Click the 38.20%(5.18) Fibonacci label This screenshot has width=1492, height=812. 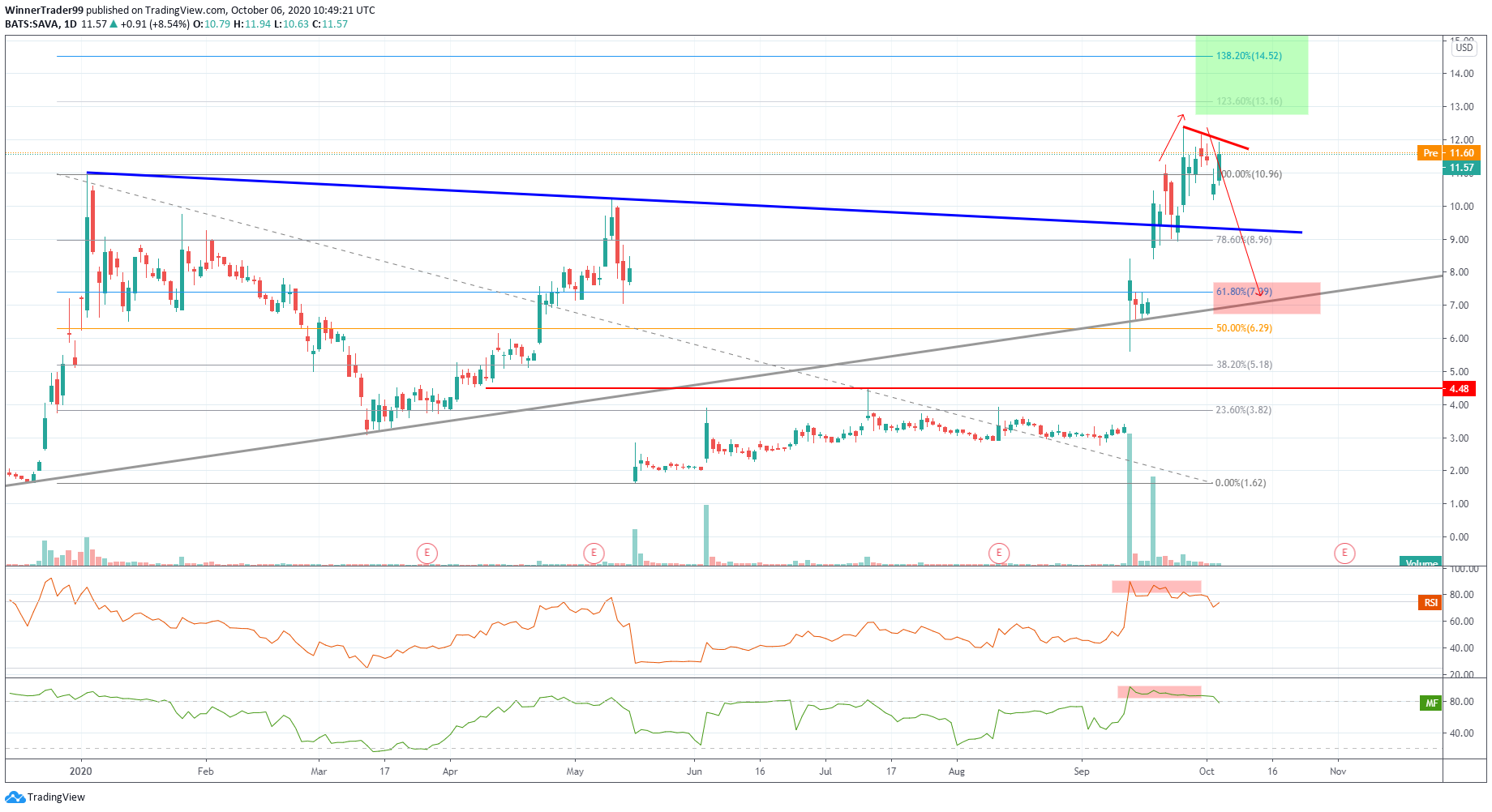(1244, 365)
